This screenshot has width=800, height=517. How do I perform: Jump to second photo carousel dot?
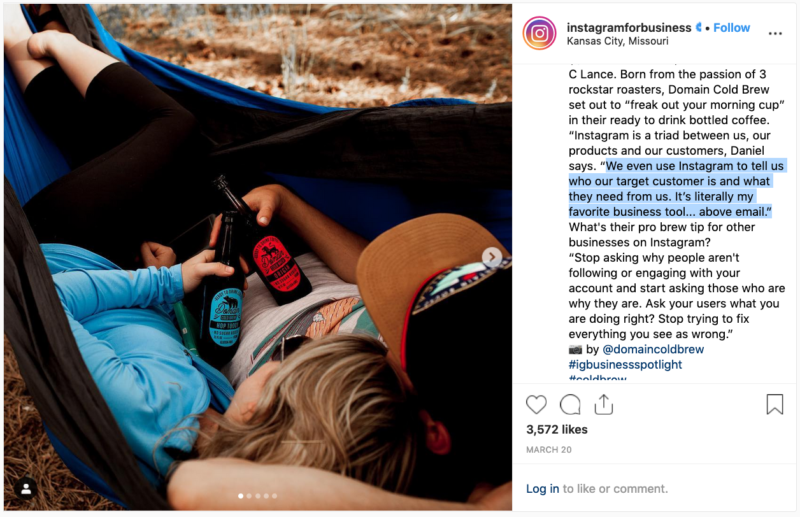coord(249,496)
